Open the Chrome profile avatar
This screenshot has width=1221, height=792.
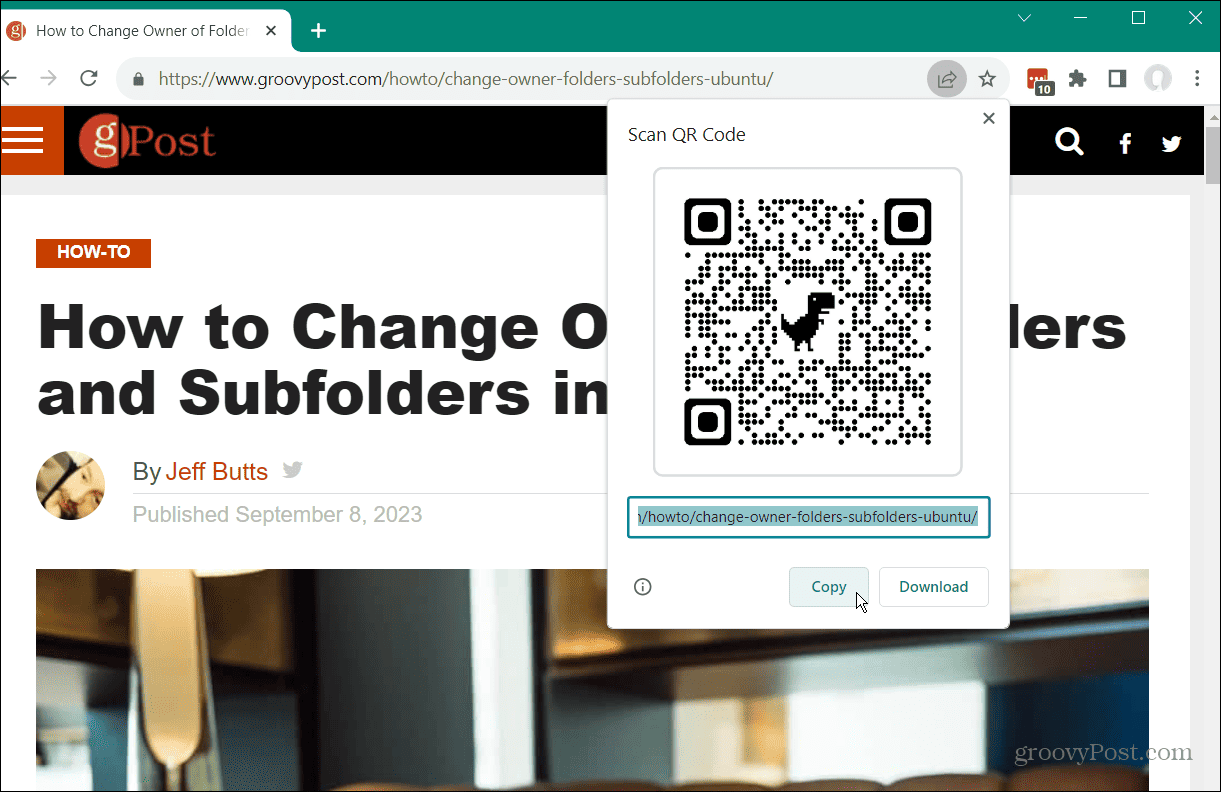1158,79
